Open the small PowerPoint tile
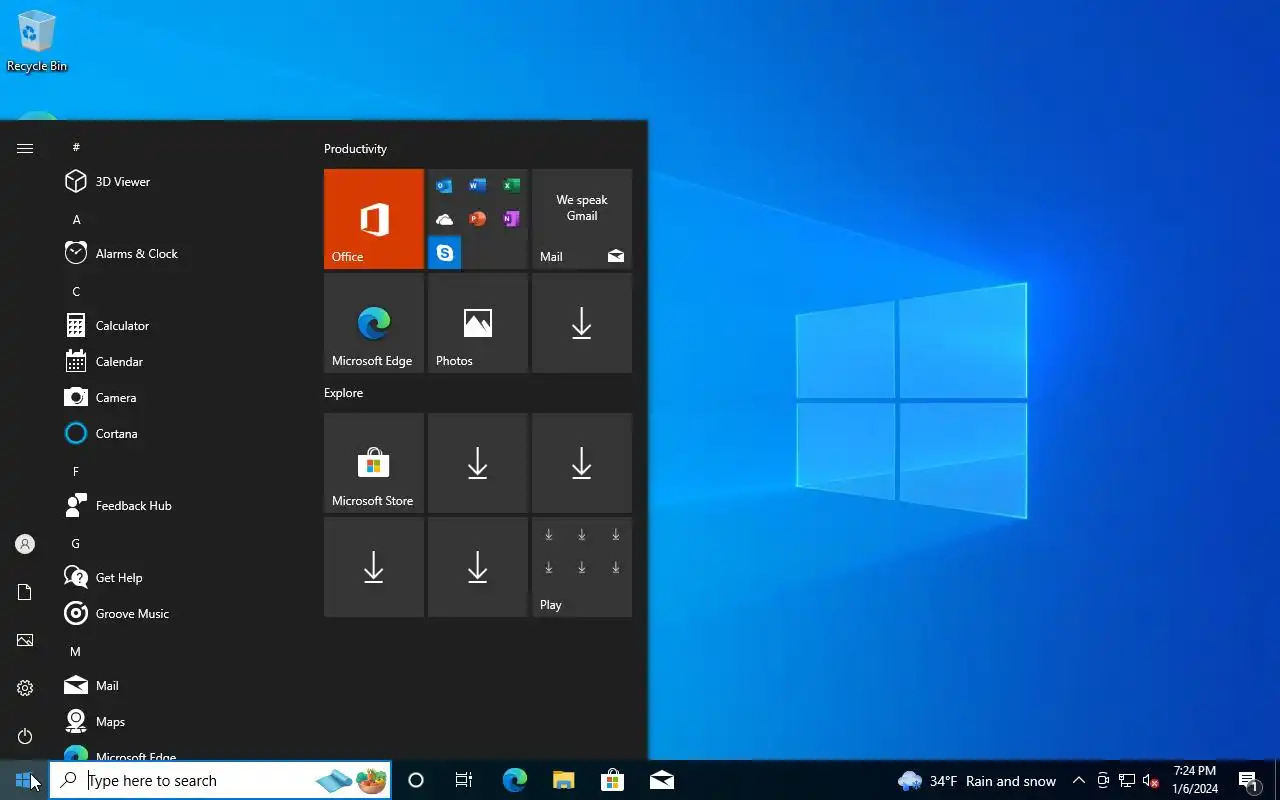1280x800 pixels. [478, 219]
